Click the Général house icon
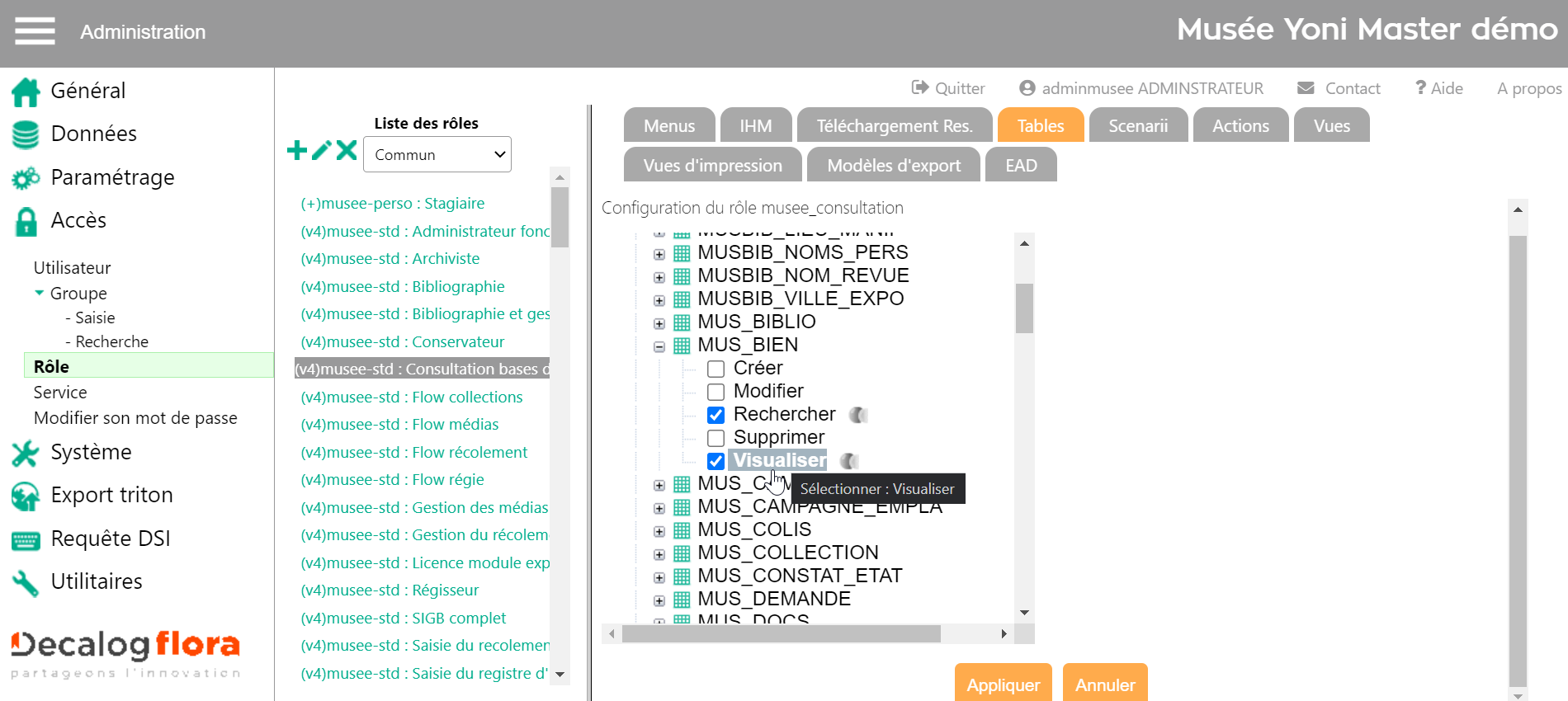The height and width of the screenshot is (701, 1568). tap(26, 92)
